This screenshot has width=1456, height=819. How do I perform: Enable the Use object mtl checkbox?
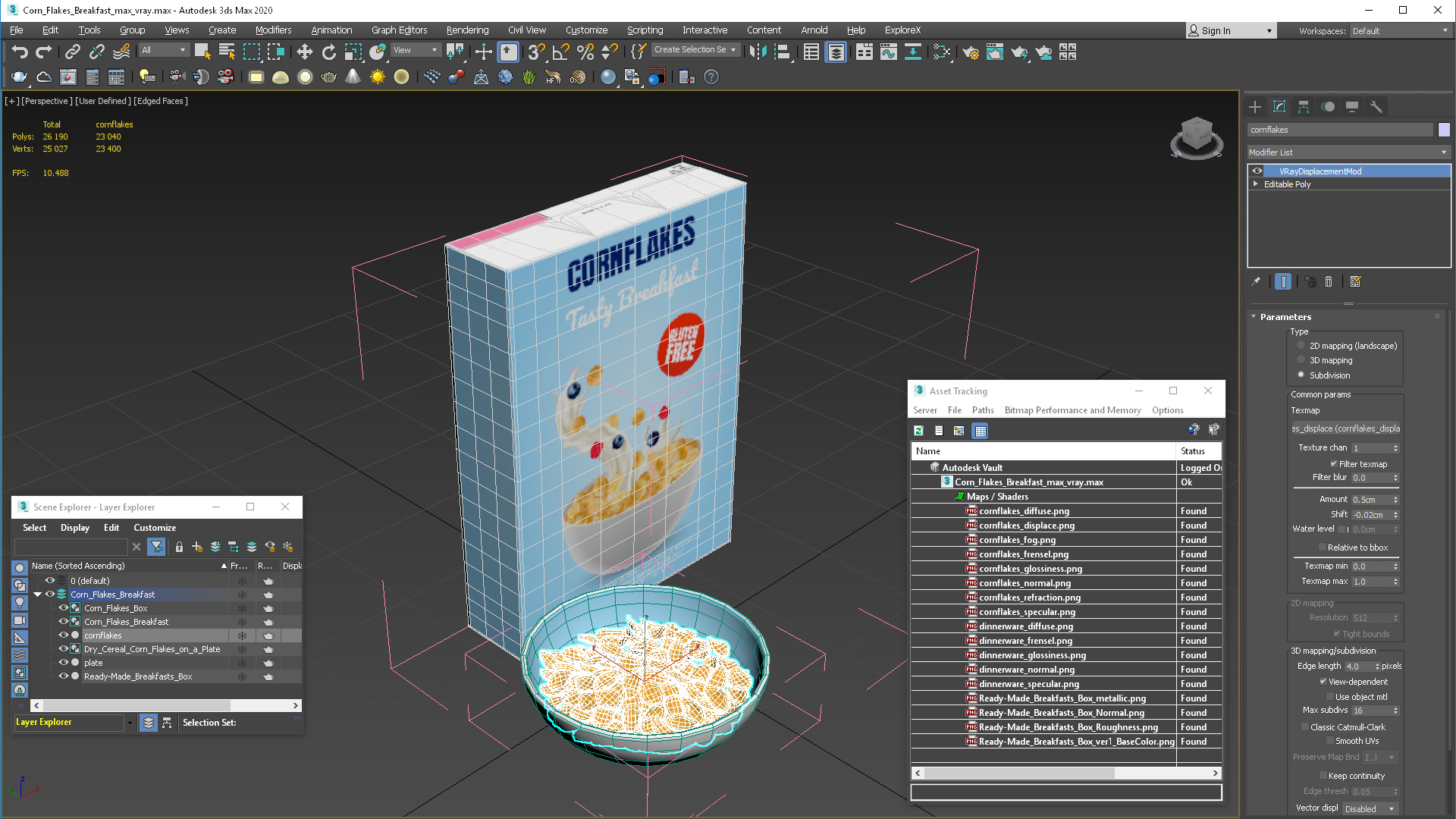pyautogui.click(x=1329, y=697)
